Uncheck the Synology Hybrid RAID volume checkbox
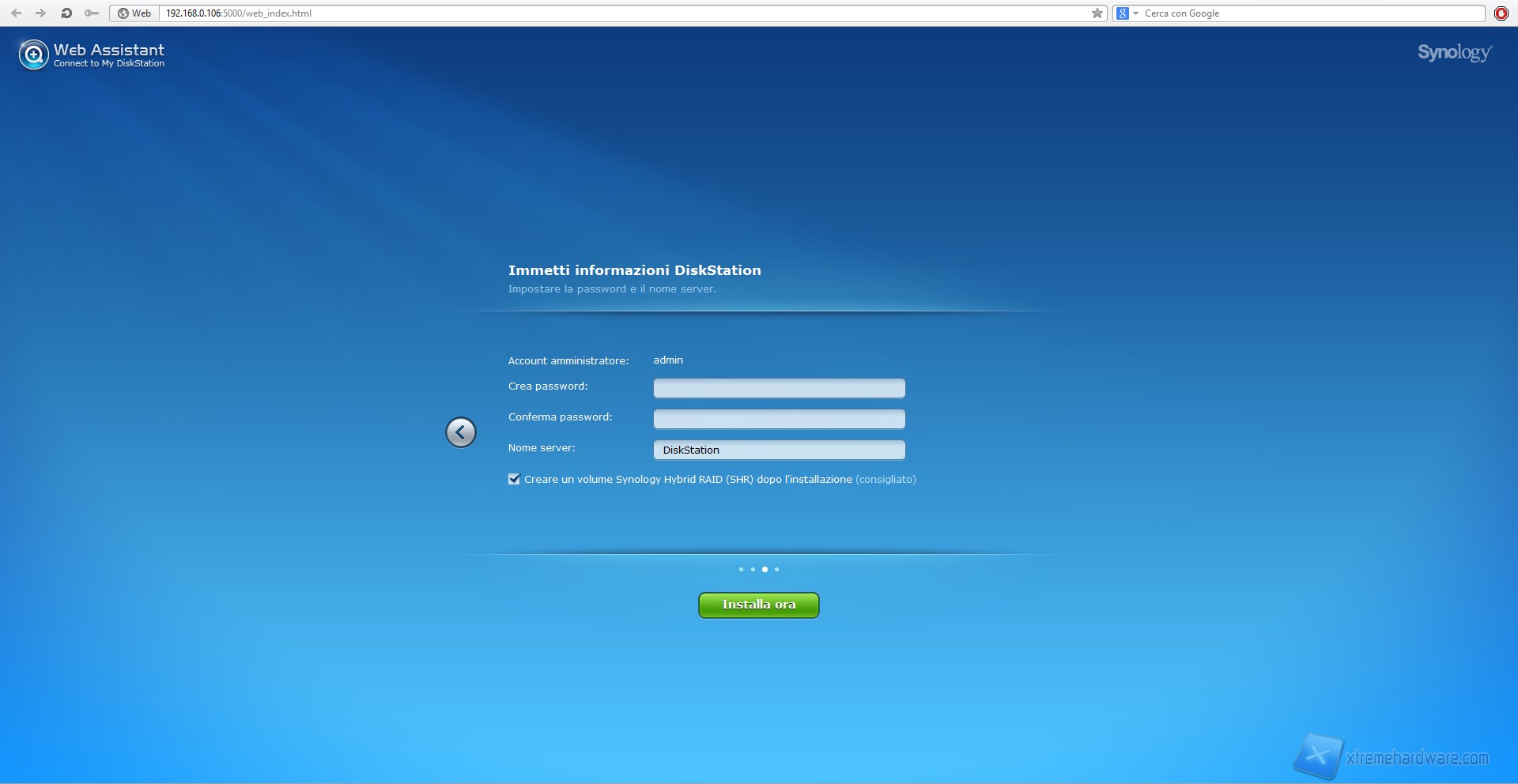Viewport: 1518px width, 784px height. pyautogui.click(x=514, y=480)
